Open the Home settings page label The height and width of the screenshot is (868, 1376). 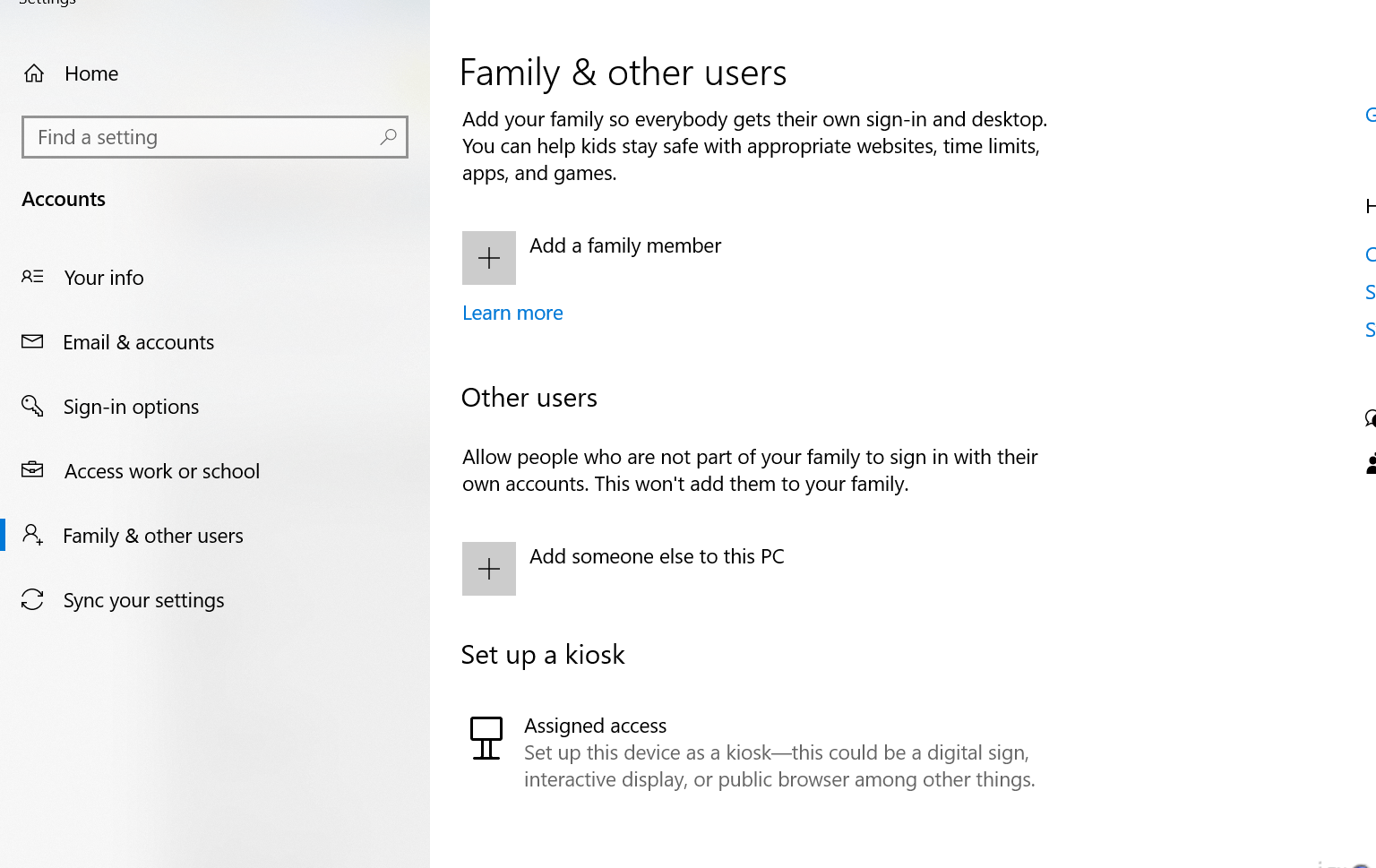[91, 73]
